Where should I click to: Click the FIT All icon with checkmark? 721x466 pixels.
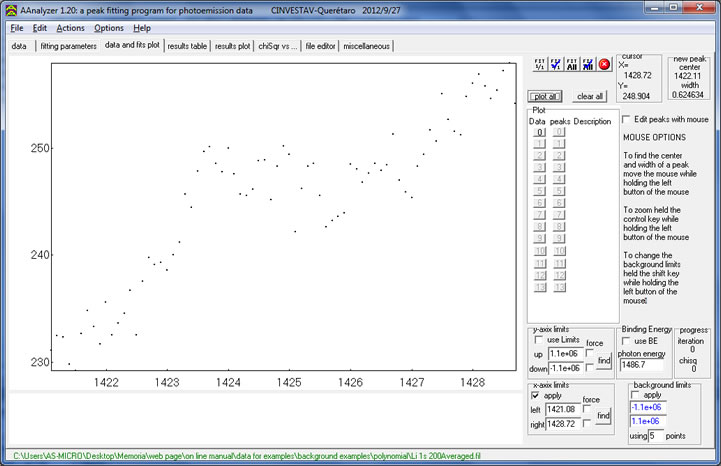(x=588, y=65)
